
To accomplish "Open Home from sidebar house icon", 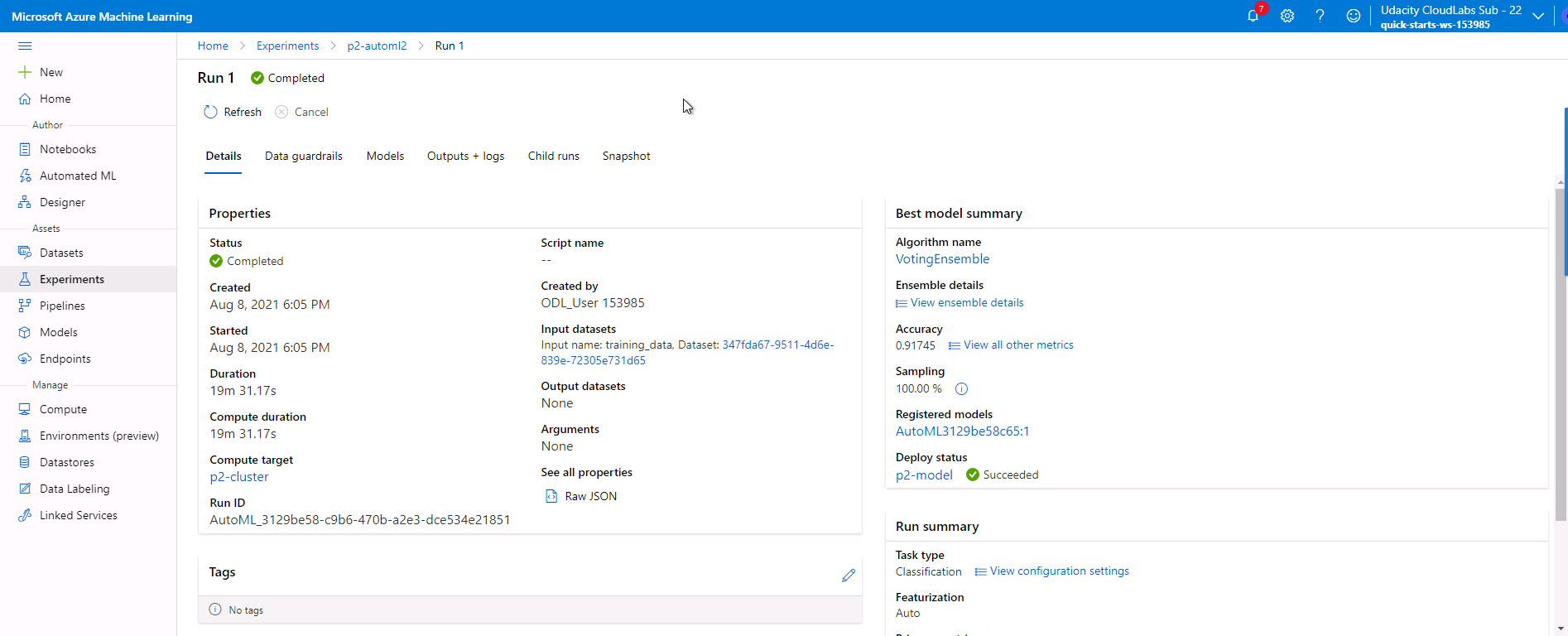I will pyautogui.click(x=25, y=99).
